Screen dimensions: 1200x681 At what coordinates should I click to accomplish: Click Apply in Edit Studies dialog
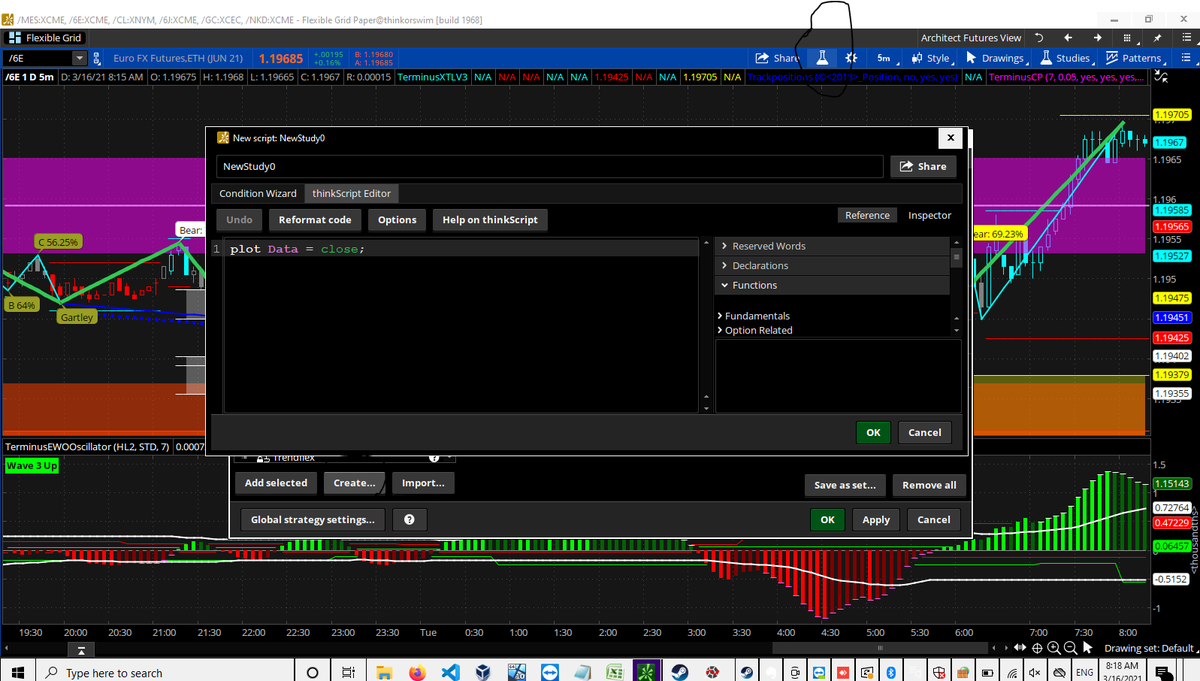876,520
